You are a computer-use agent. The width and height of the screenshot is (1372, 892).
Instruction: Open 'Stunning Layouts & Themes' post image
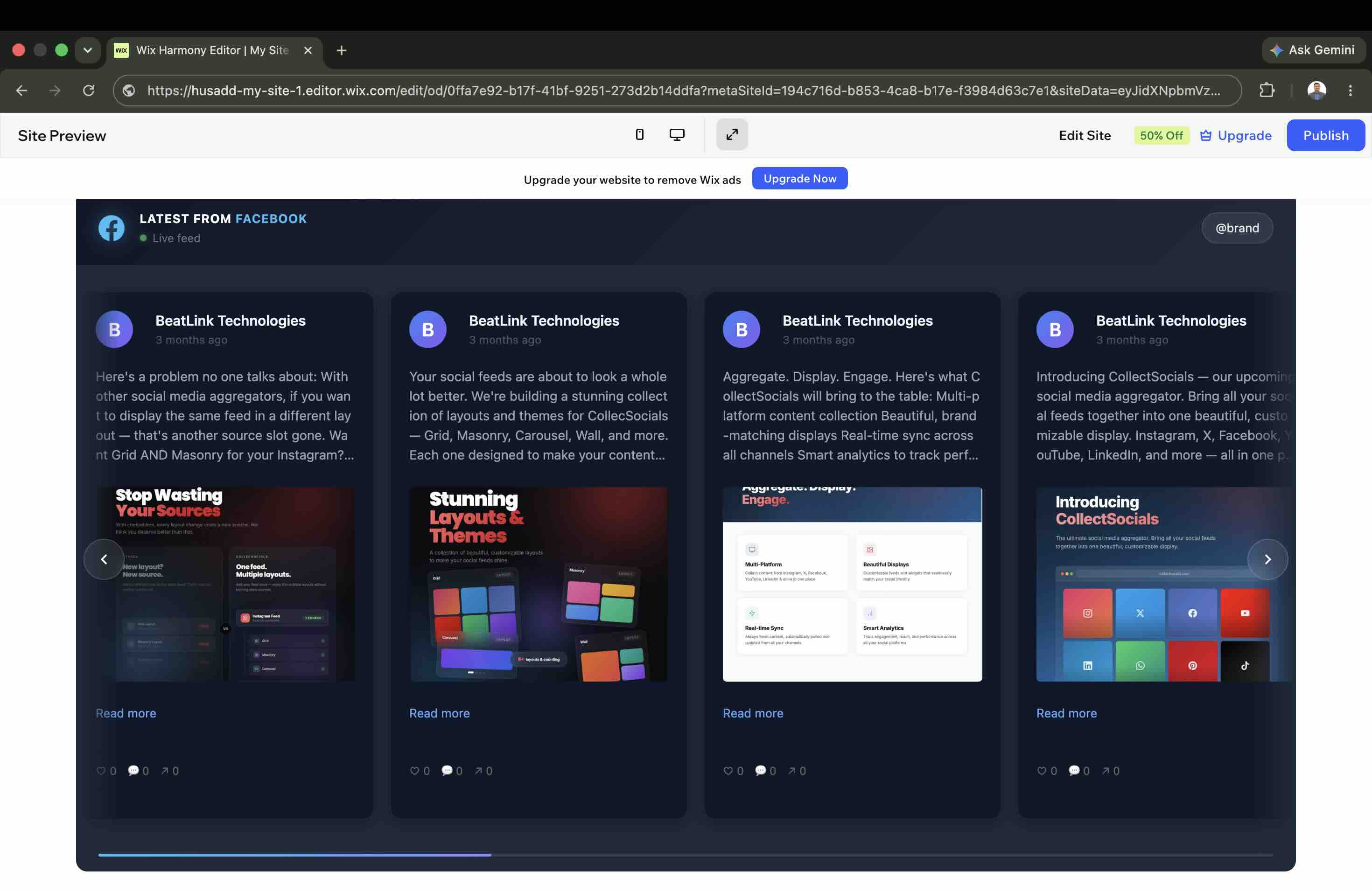click(x=539, y=584)
